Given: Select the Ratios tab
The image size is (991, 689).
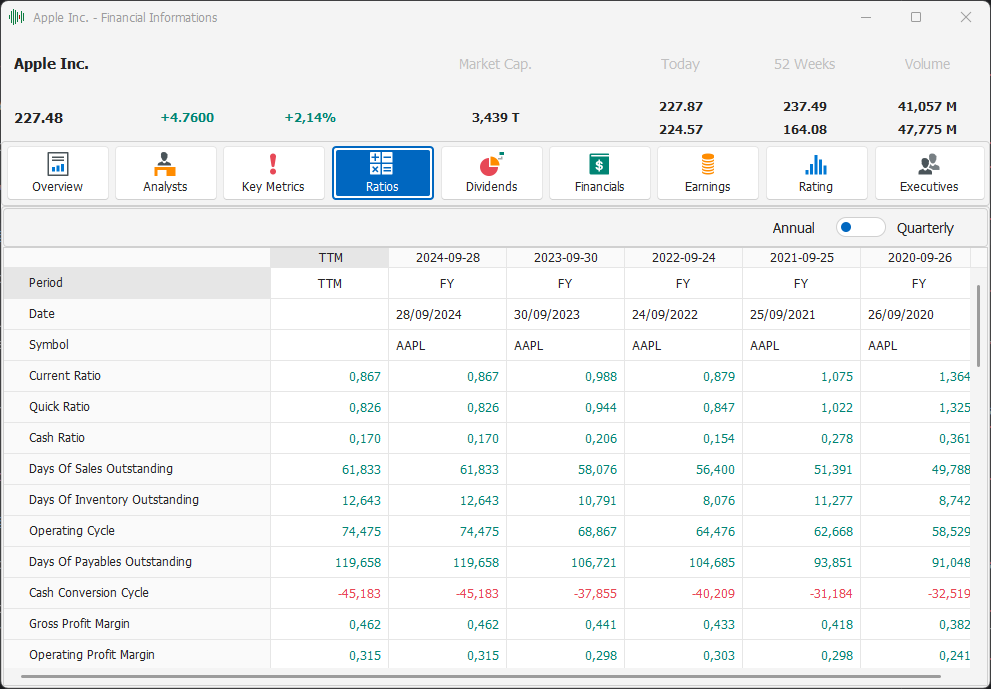Looking at the screenshot, I should tap(383, 173).
